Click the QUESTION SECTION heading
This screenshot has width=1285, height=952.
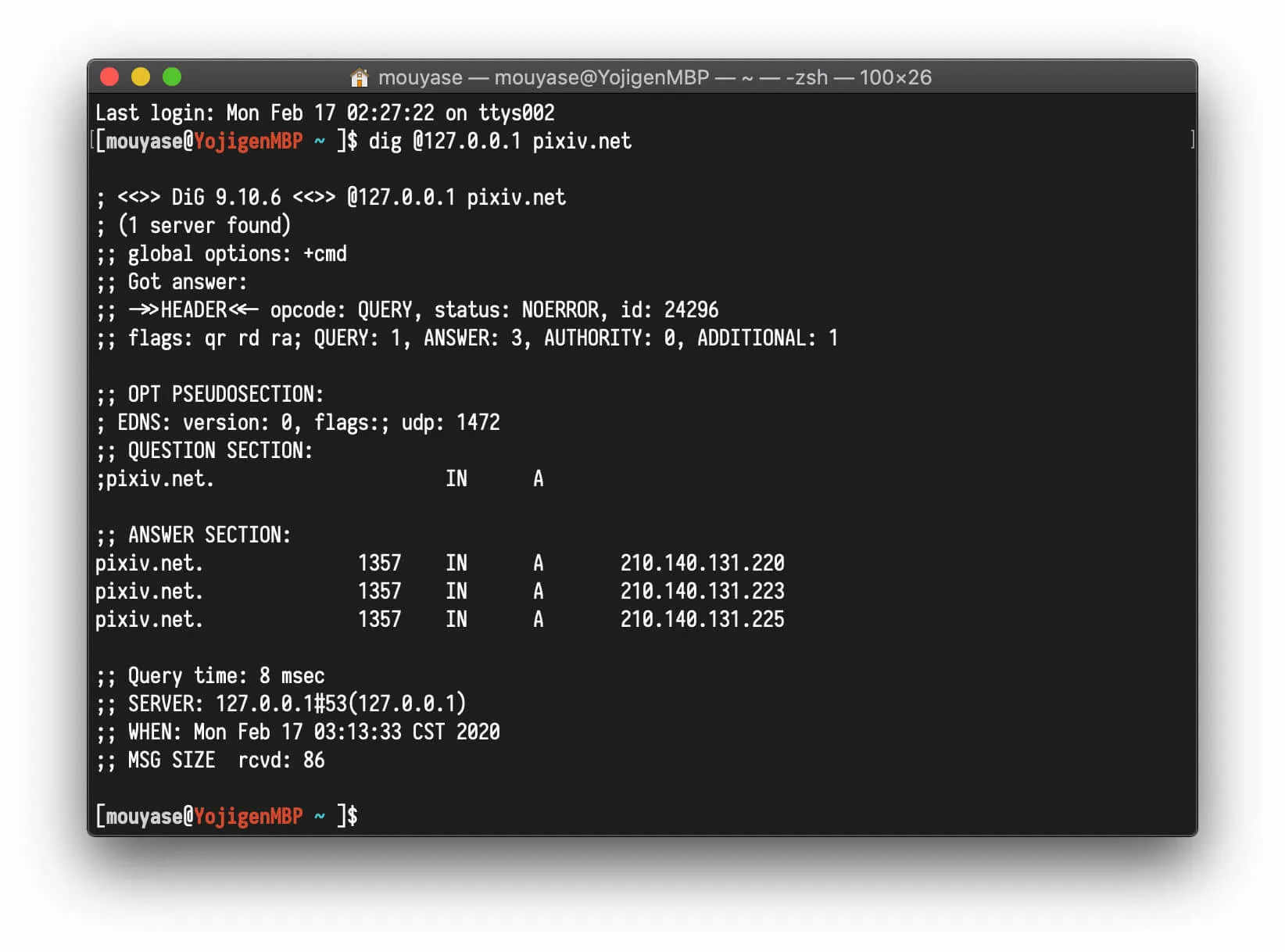click(205, 451)
